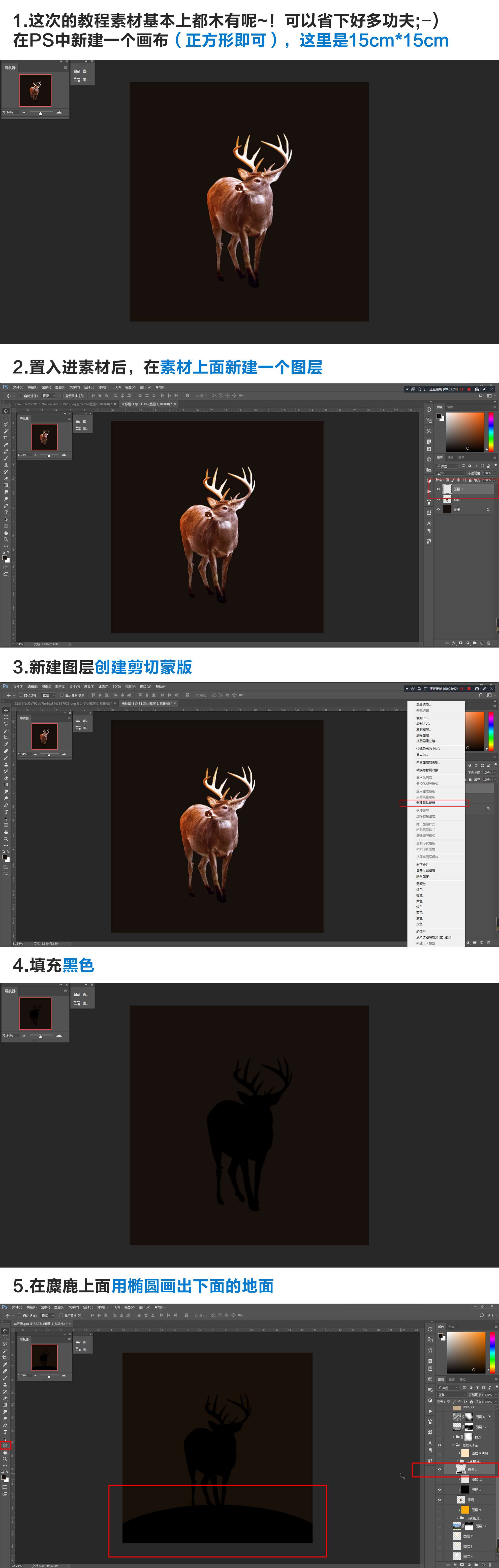The image size is (499, 1568).
Task: Toggle 自动选择 checkbox in step 2 options bar
Action: tap(21, 396)
